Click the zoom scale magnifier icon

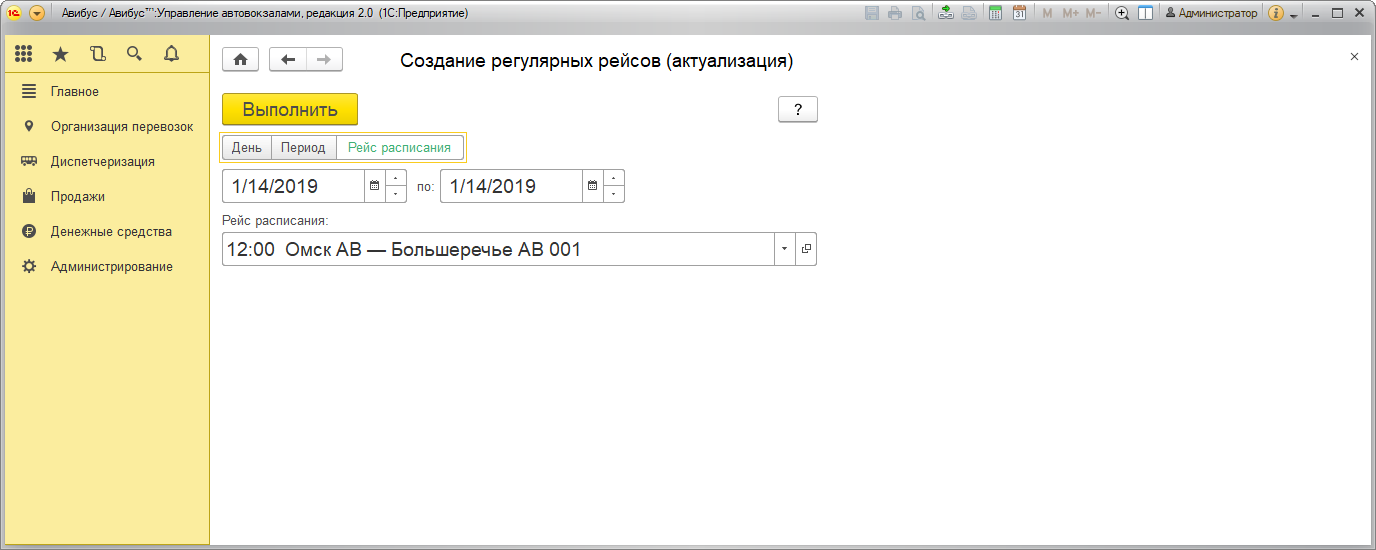coord(1122,13)
